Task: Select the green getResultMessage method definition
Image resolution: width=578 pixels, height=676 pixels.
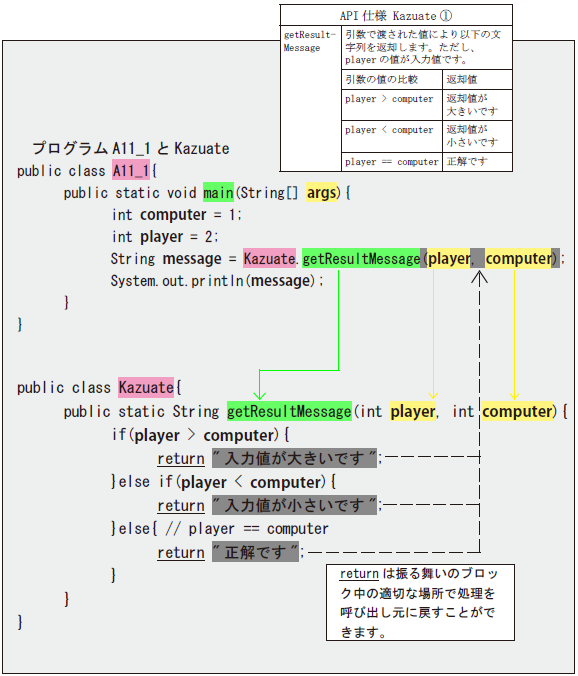Action: pyautogui.click(x=289, y=411)
